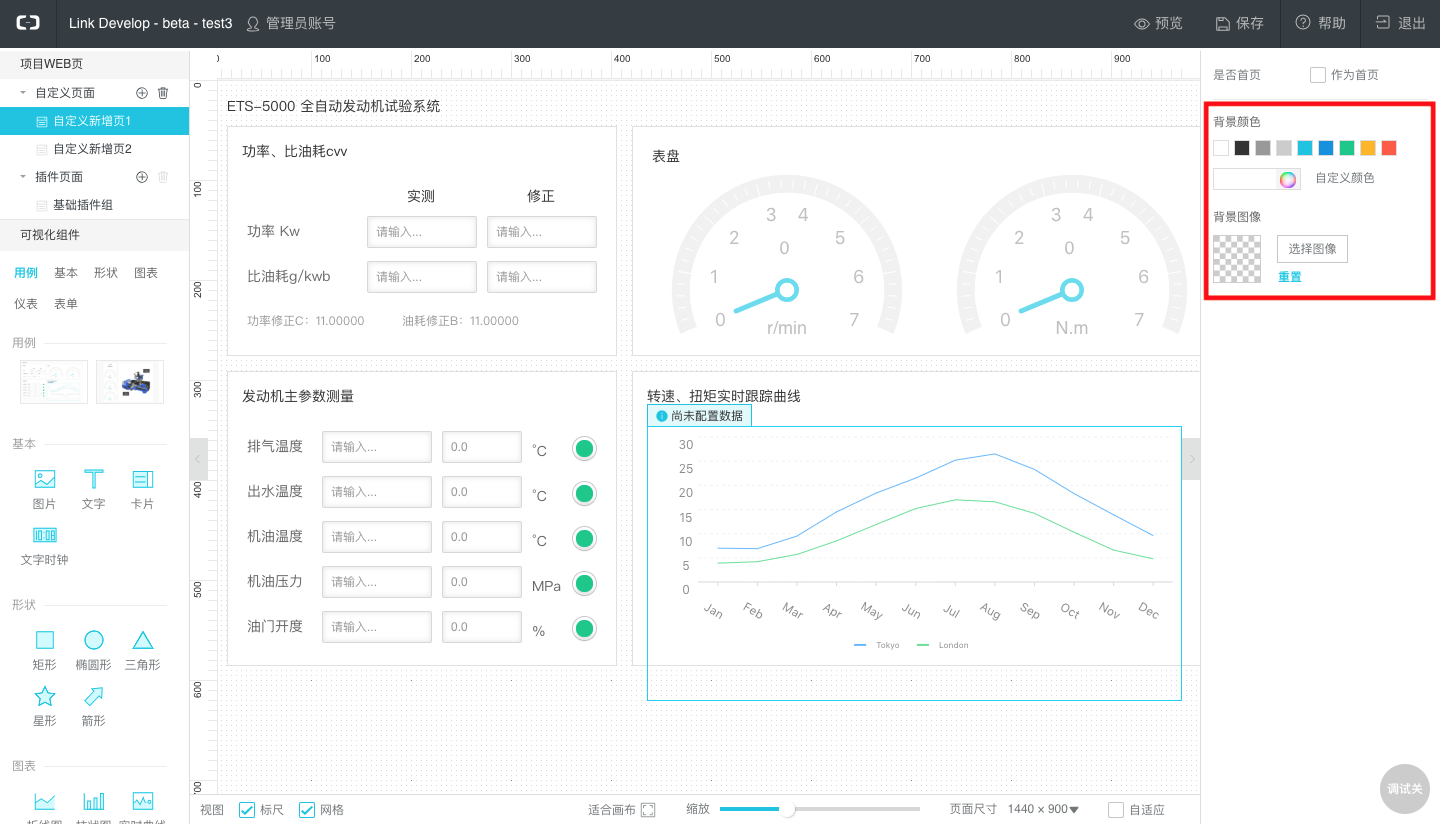Click the 缩放 zoom slider handle
This screenshot has height=824, width=1440.
pos(787,809)
